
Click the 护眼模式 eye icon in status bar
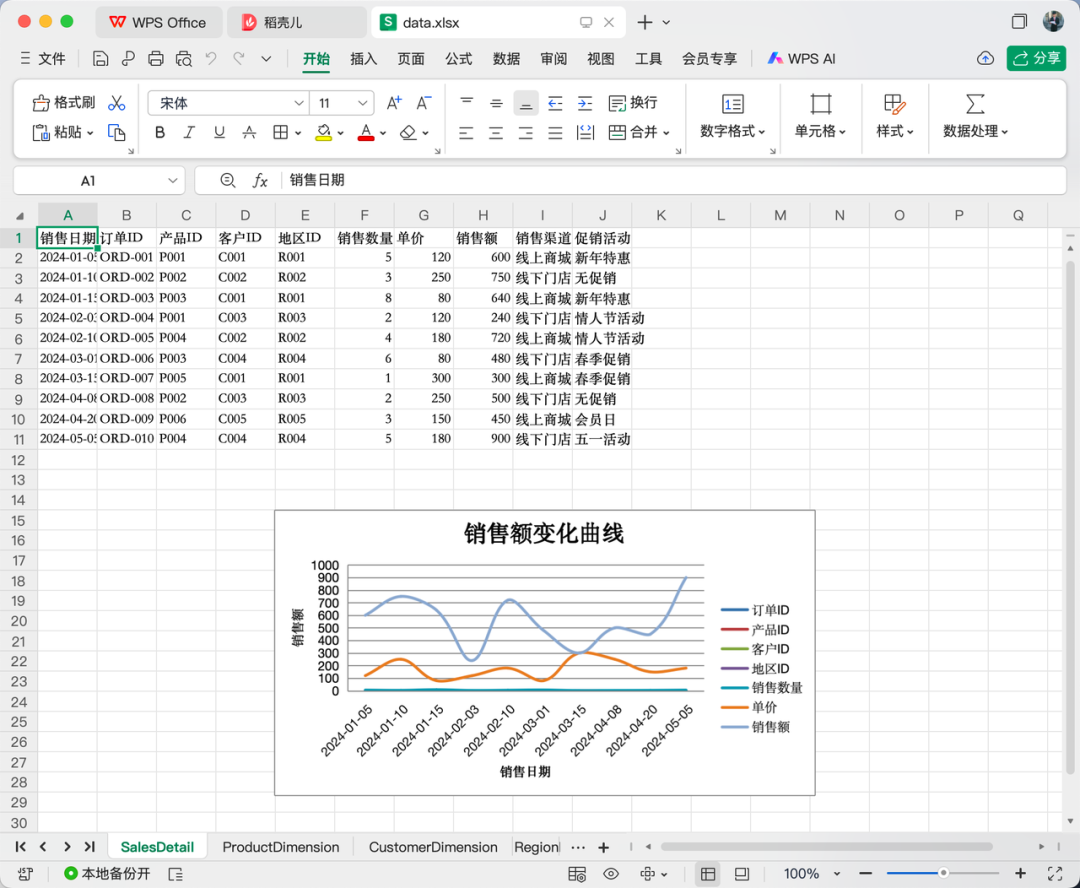point(611,872)
